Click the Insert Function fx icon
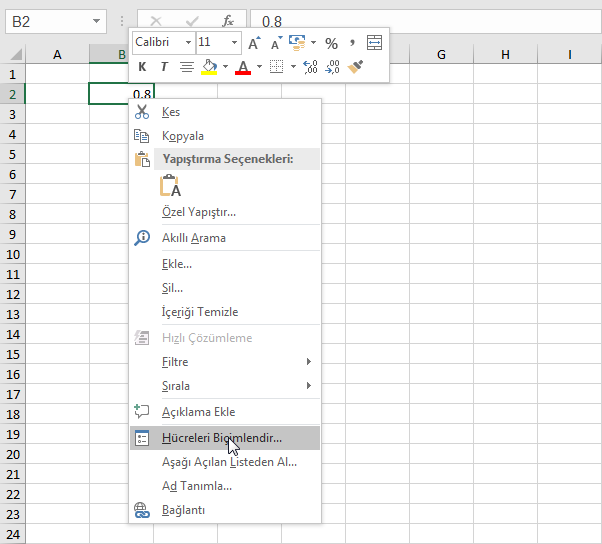This screenshot has width=602, height=544. tap(228, 21)
